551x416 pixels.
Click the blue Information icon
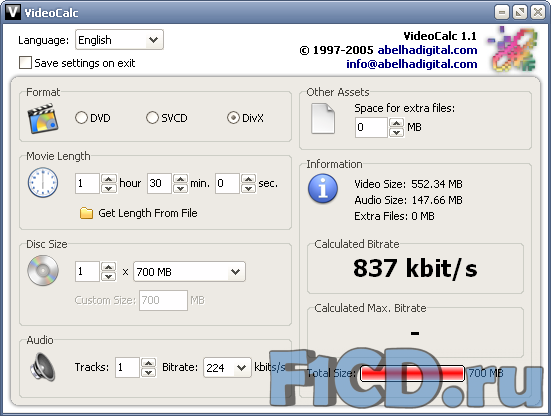(x=323, y=189)
